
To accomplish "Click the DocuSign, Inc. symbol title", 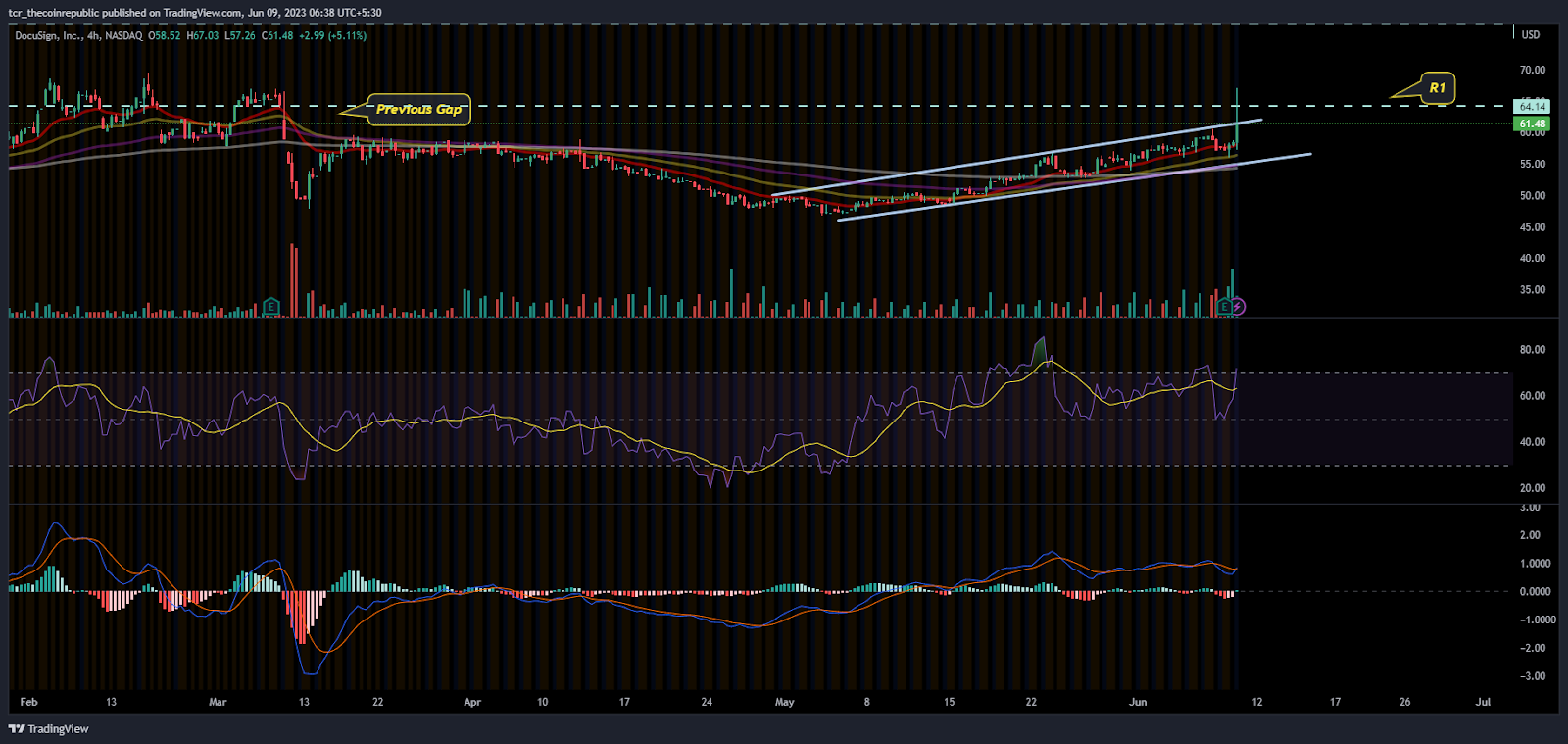I will click(48, 35).
